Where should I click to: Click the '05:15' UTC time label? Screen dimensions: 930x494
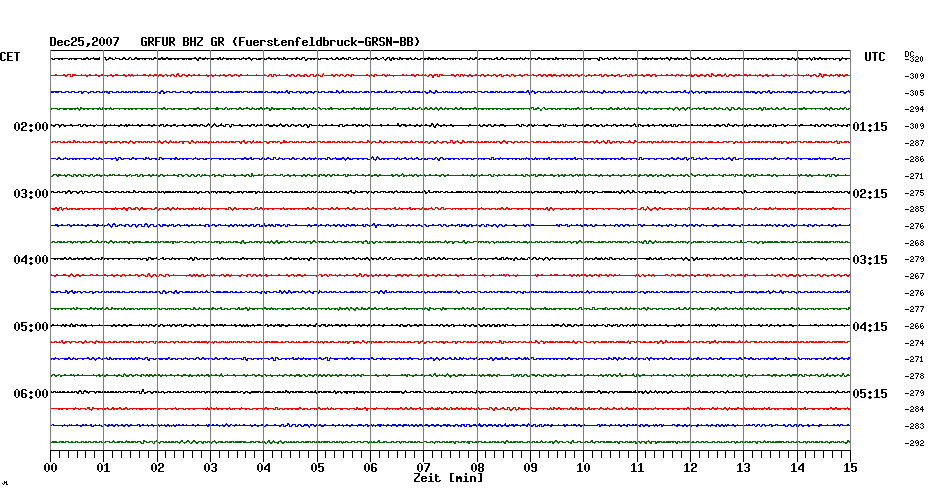coord(870,394)
